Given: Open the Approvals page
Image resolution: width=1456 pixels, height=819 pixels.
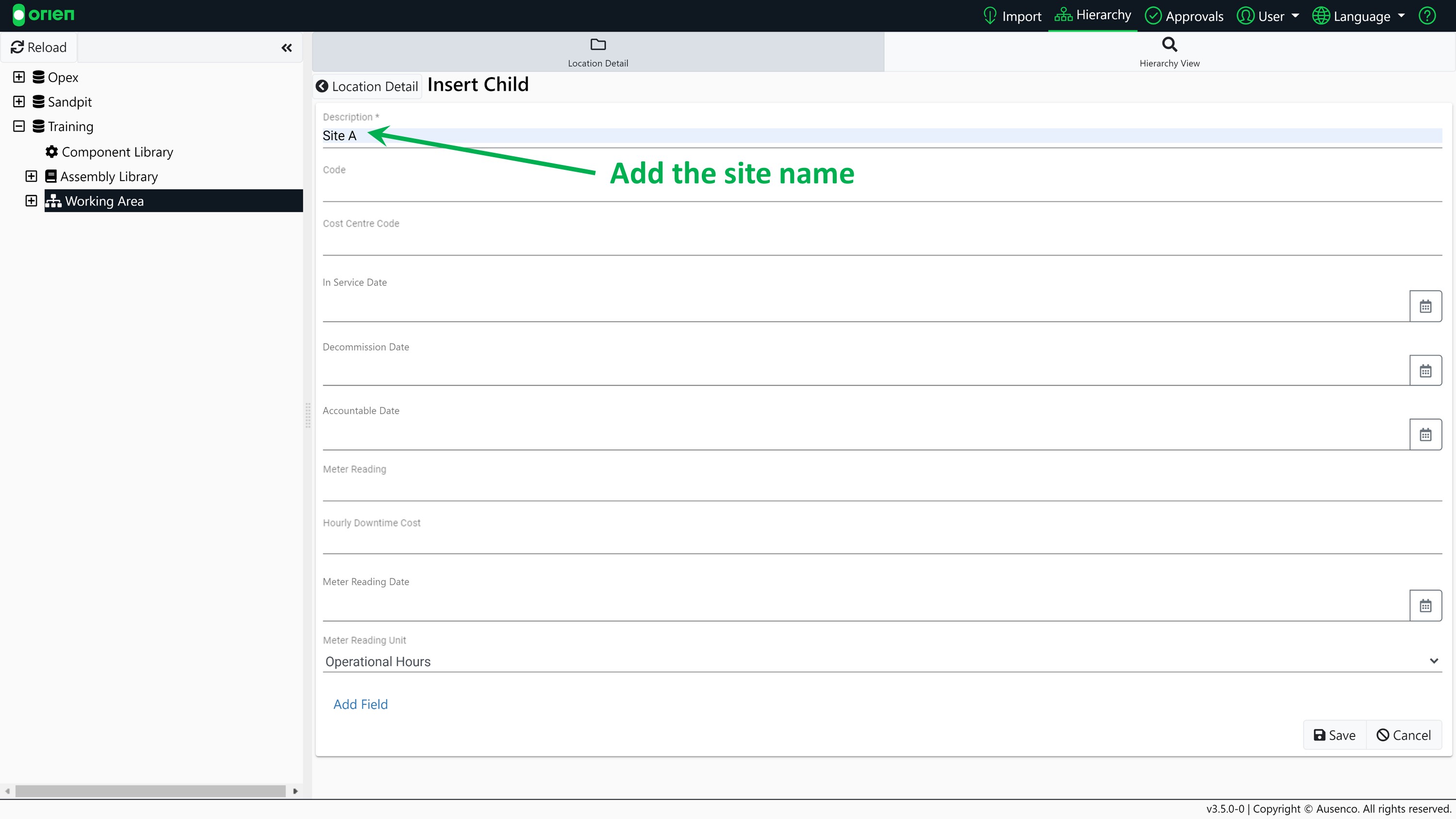Looking at the screenshot, I should (1184, 16).
